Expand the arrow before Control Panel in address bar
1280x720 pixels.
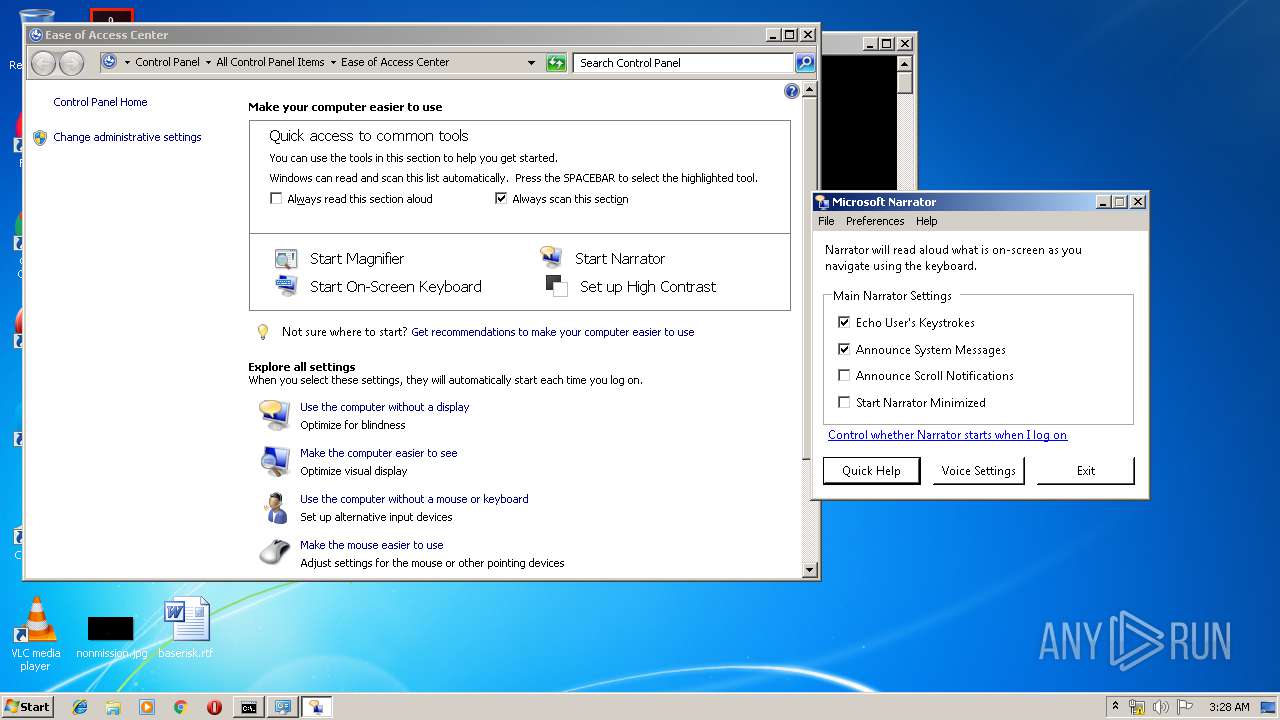pyautogui.click(x=127, y=62)
